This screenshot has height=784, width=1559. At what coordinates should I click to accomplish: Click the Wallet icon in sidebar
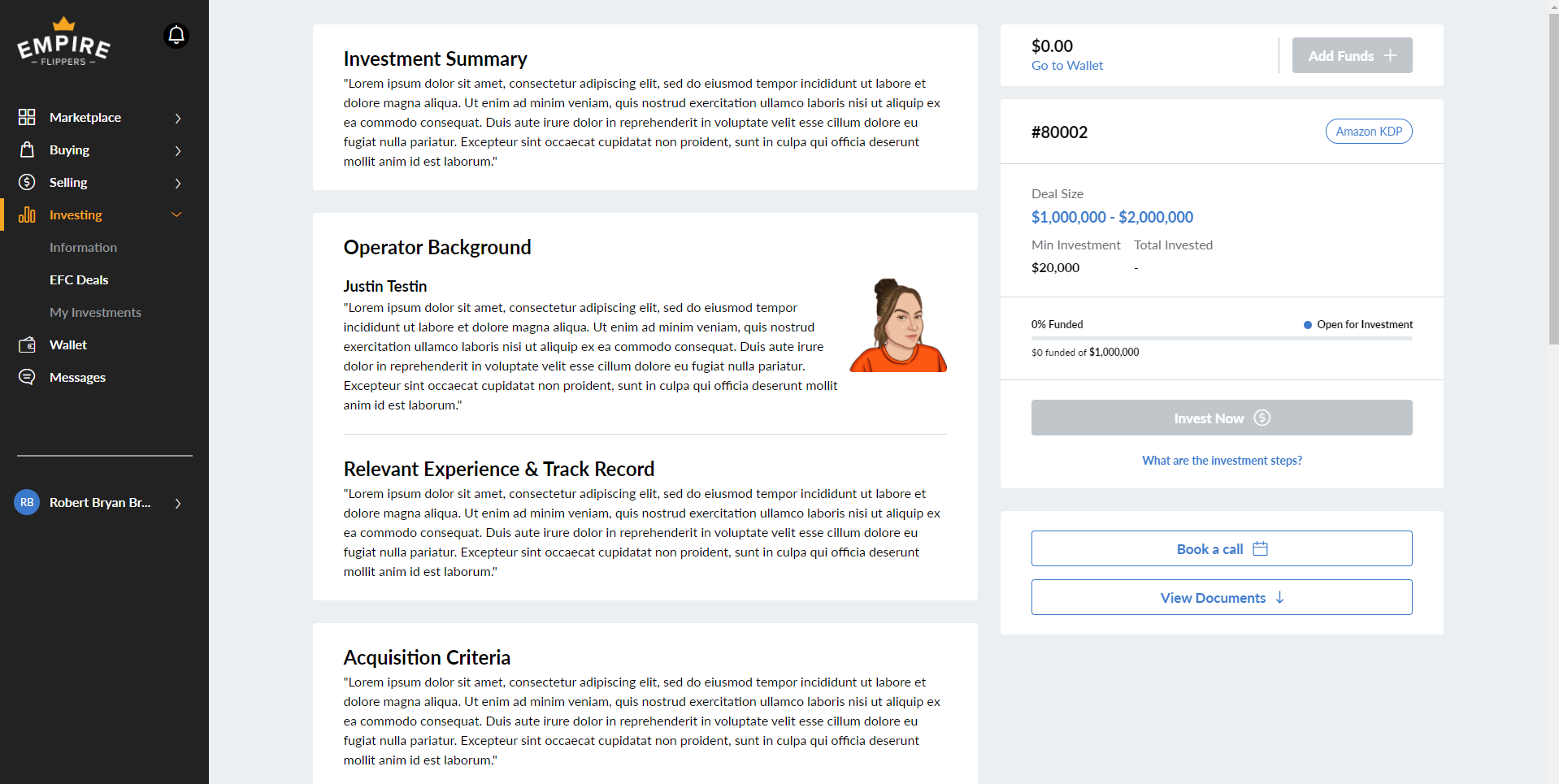point(27,344)
